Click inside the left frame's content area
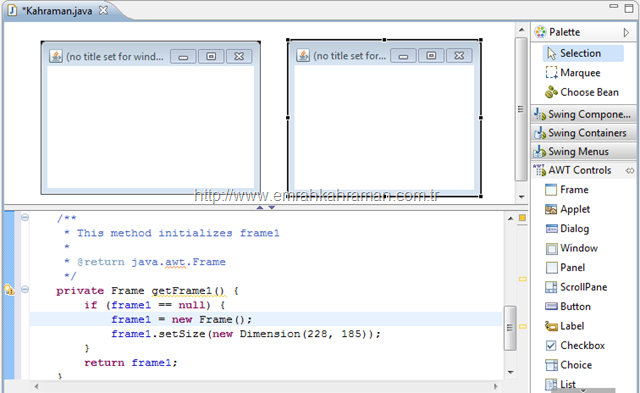 point(151,127)
